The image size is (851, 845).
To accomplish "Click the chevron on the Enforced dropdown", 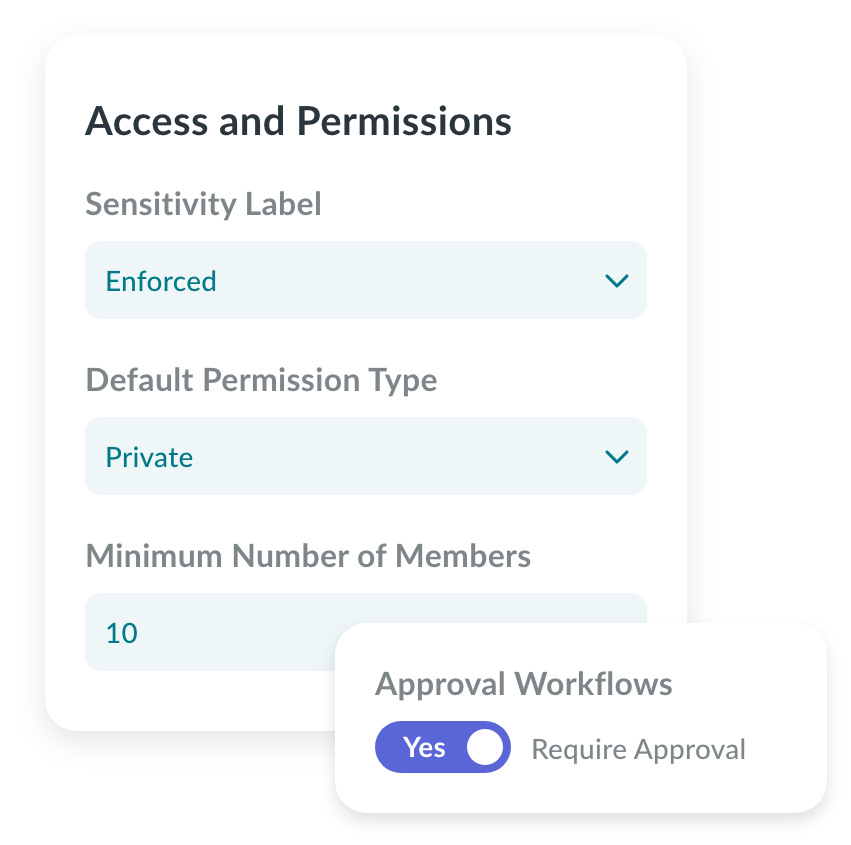I will pyautogui.click(x=617, y=281).
